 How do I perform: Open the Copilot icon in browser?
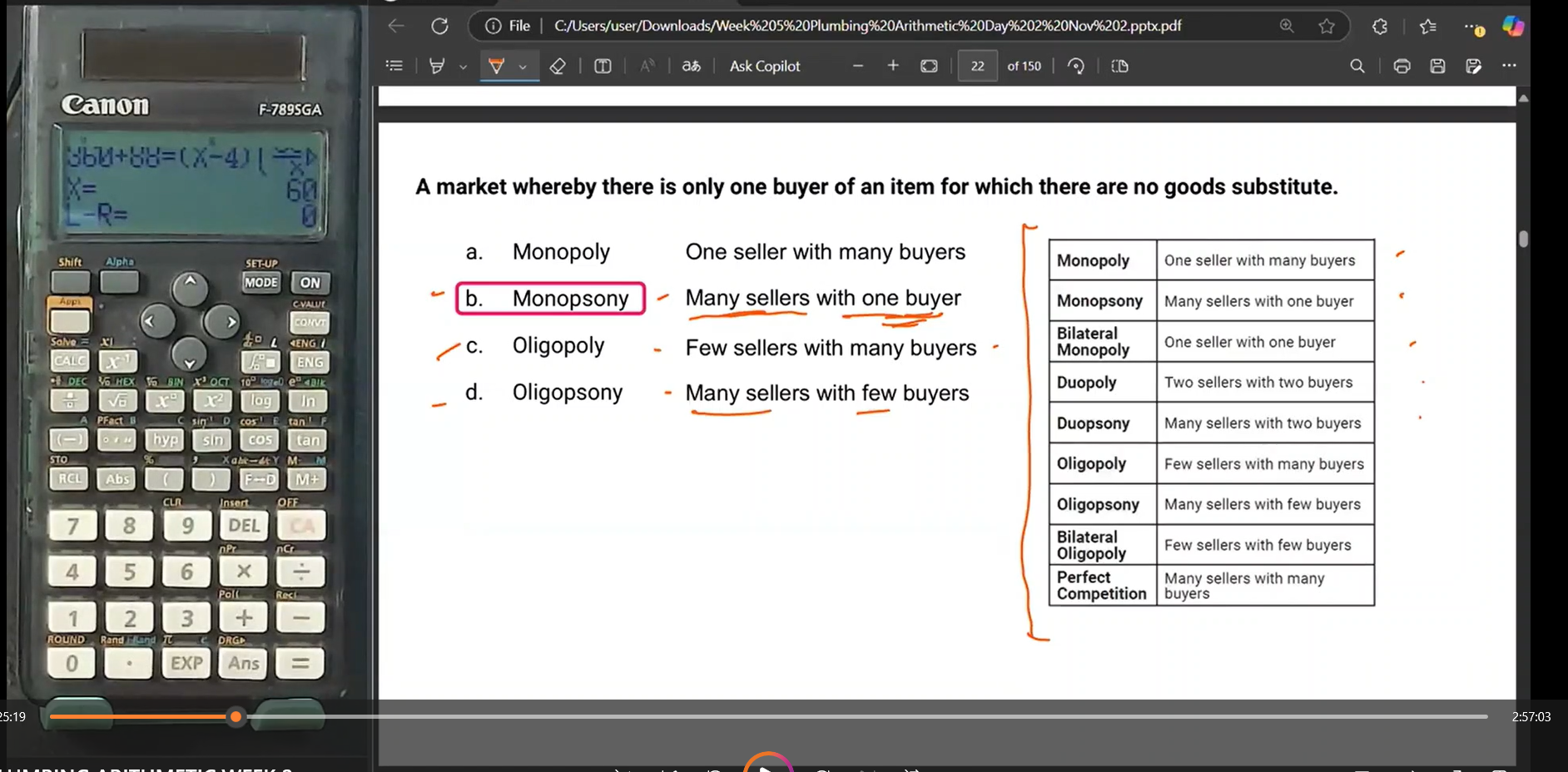pyautogui.click(x=1513, y=26)
